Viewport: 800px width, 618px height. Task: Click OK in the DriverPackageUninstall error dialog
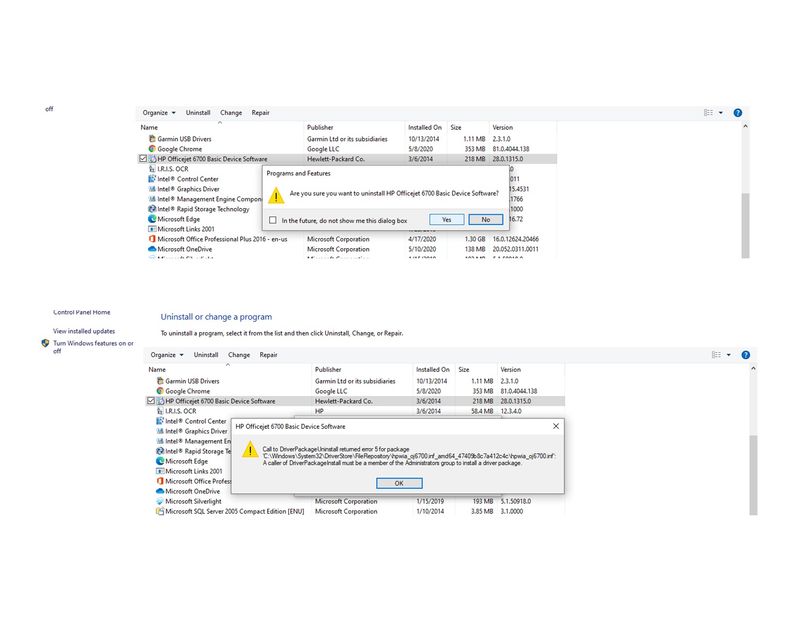399,483
